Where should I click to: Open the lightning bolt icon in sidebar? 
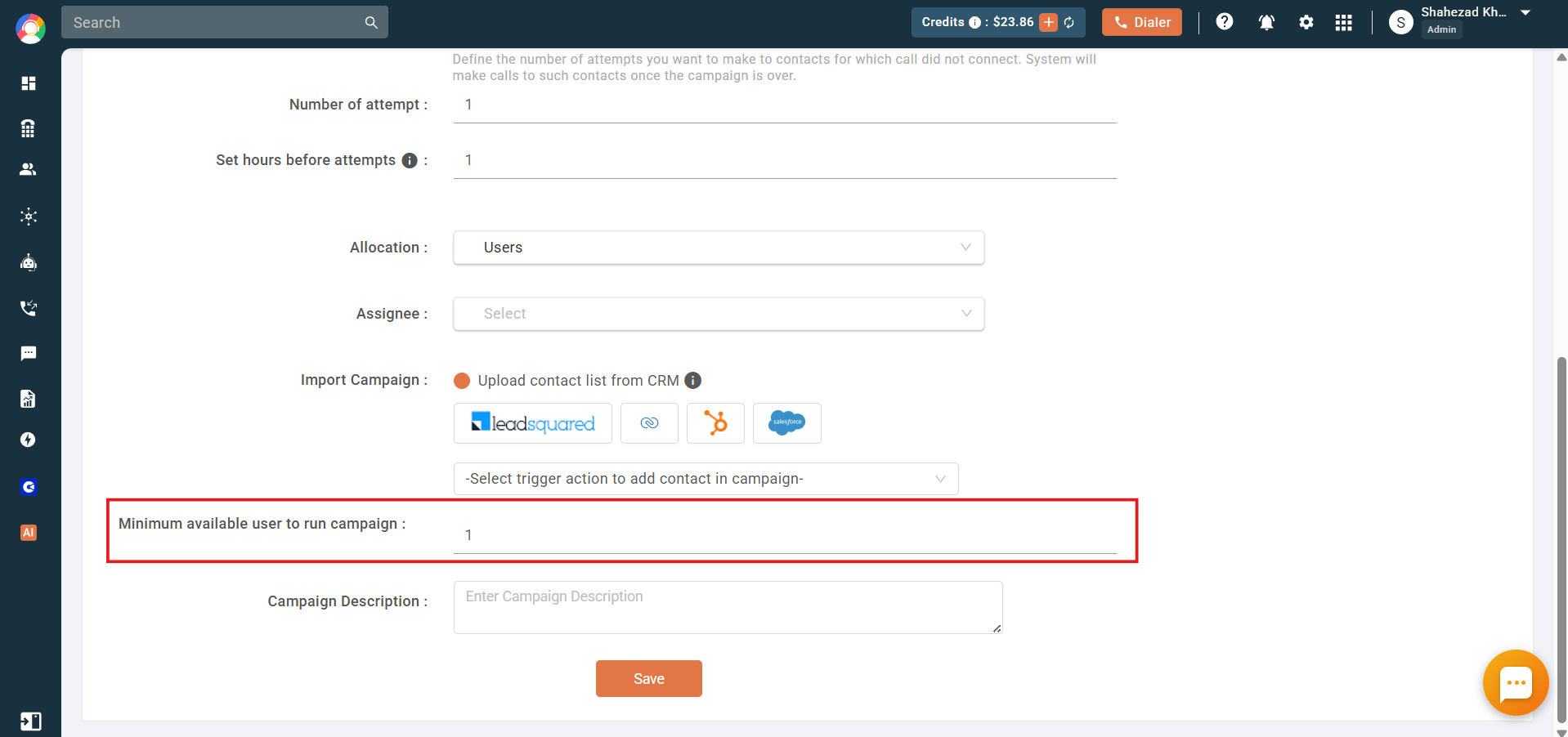(x=29, y=440)
